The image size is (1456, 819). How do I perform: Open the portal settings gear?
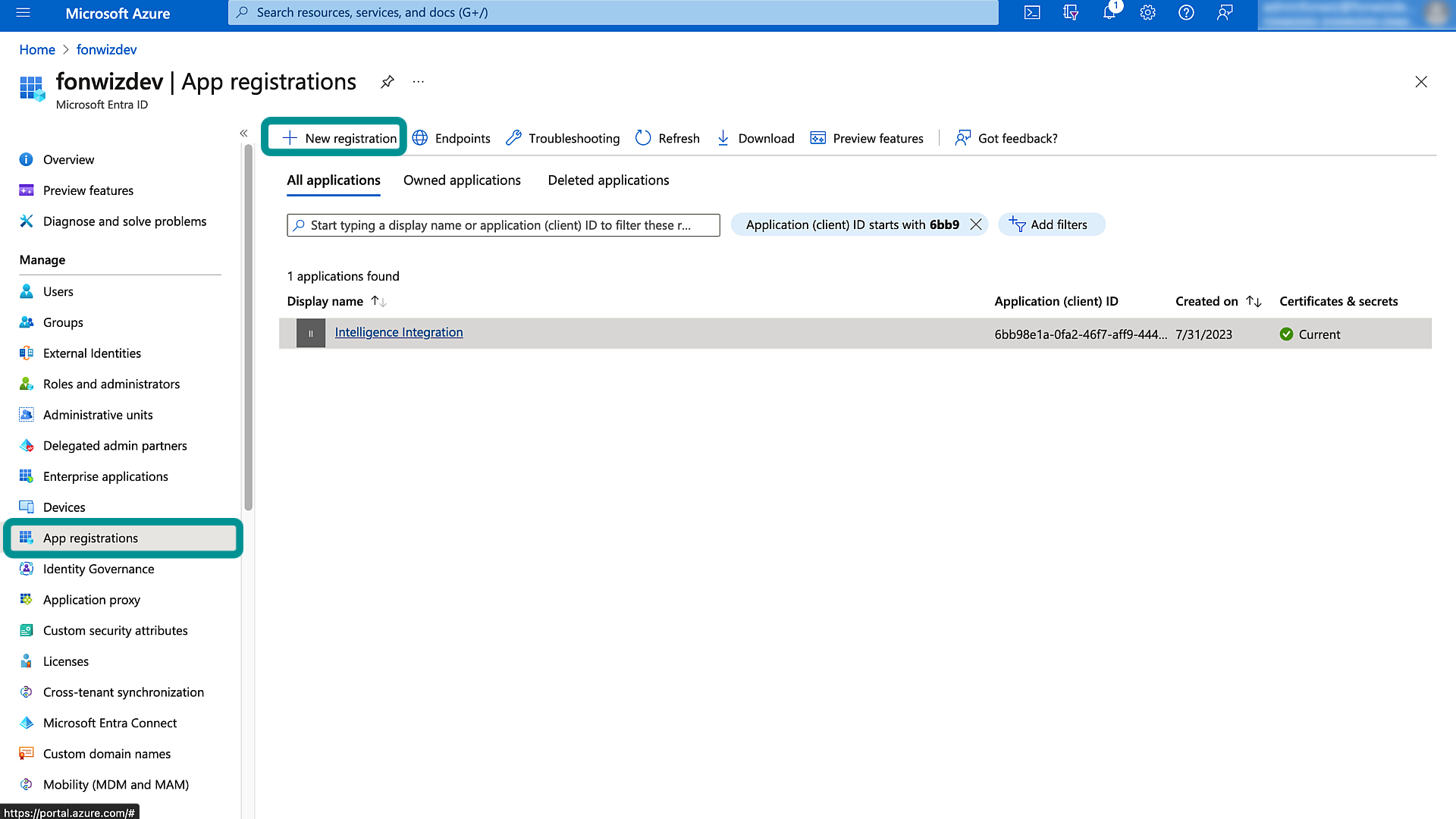coord(1147,13)
